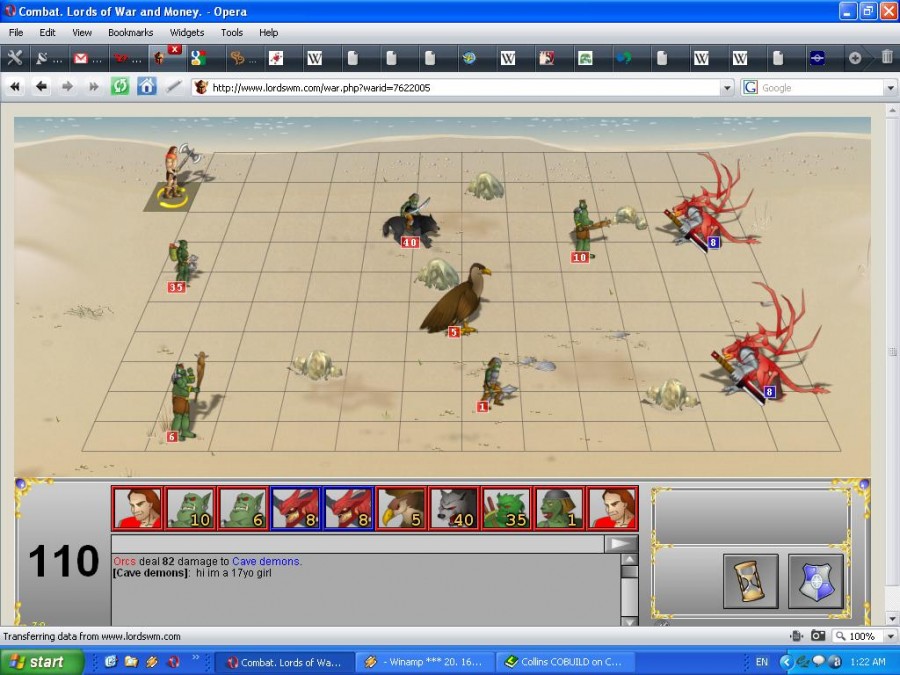Viewport: 900px width, 675px height.
Task: Click the Wait hourglass button
Action: 751,581
